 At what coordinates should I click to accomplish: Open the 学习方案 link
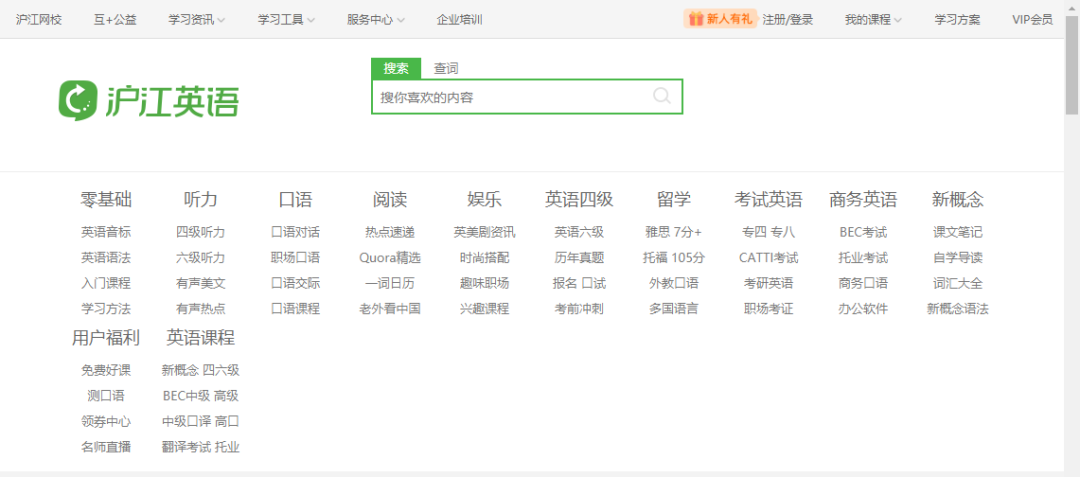[957, 20]
